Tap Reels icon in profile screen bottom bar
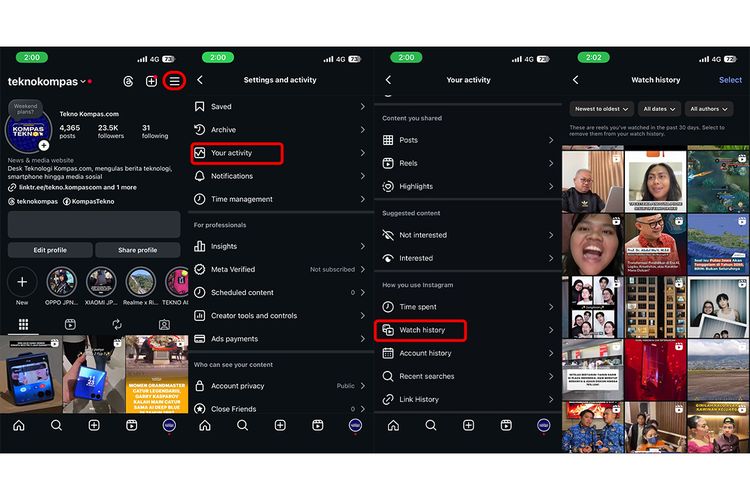Viewport: 750px width, 500px height. pos(132,425)
